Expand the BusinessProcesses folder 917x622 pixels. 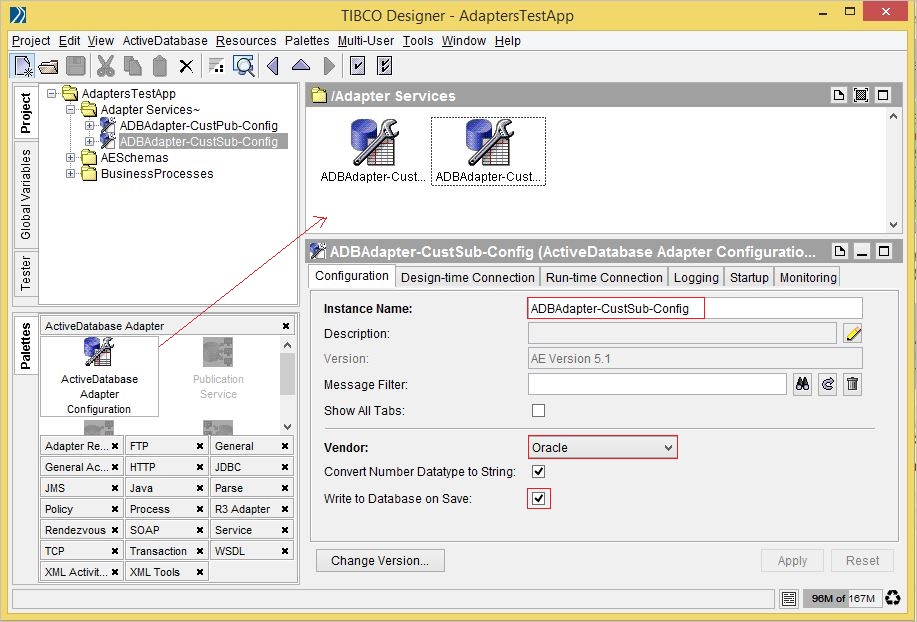pyautogui.click(x=70, y=174)
